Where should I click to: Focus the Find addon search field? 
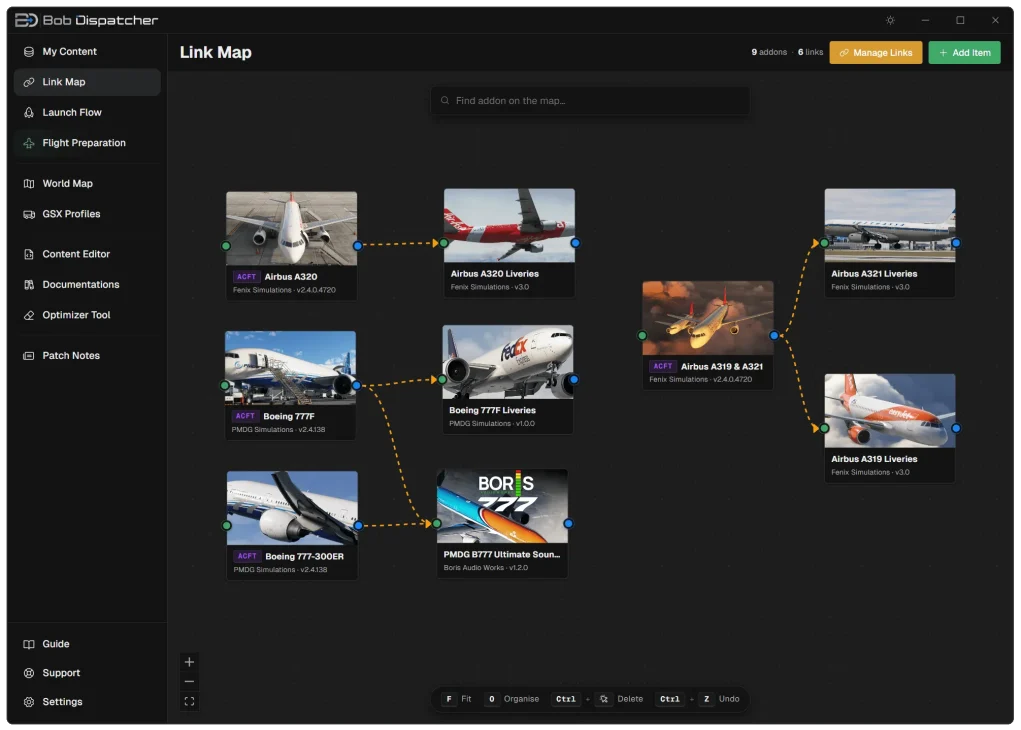(590, 100)
